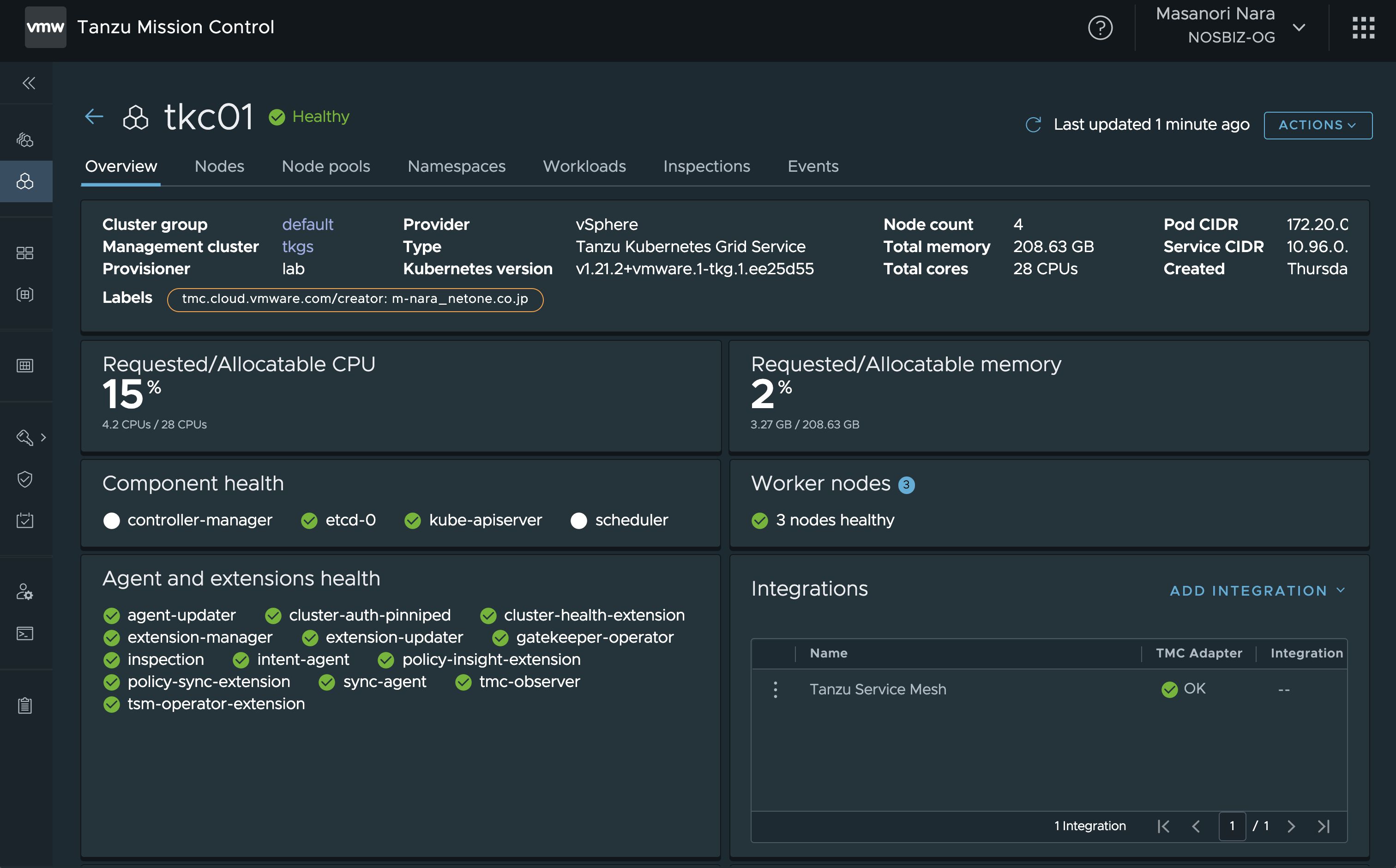Go to first integrations page
The height and width of the screenshot is (868, 1396).
pyautogui.click(x=1163, y=826)
